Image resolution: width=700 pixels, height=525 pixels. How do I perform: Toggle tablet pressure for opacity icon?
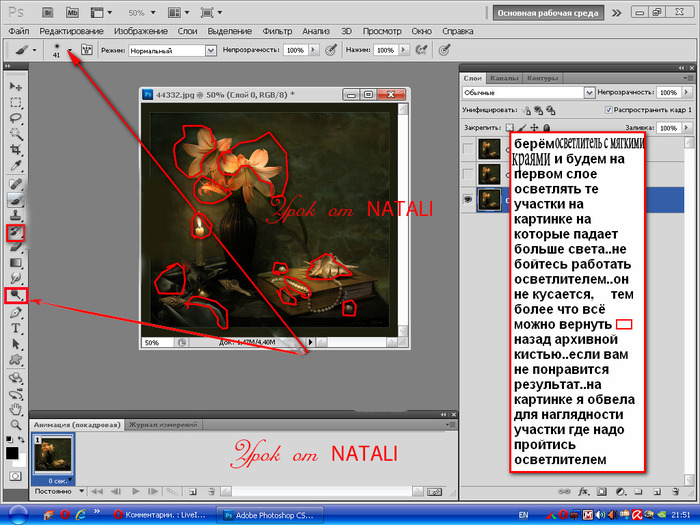point(331,50)
